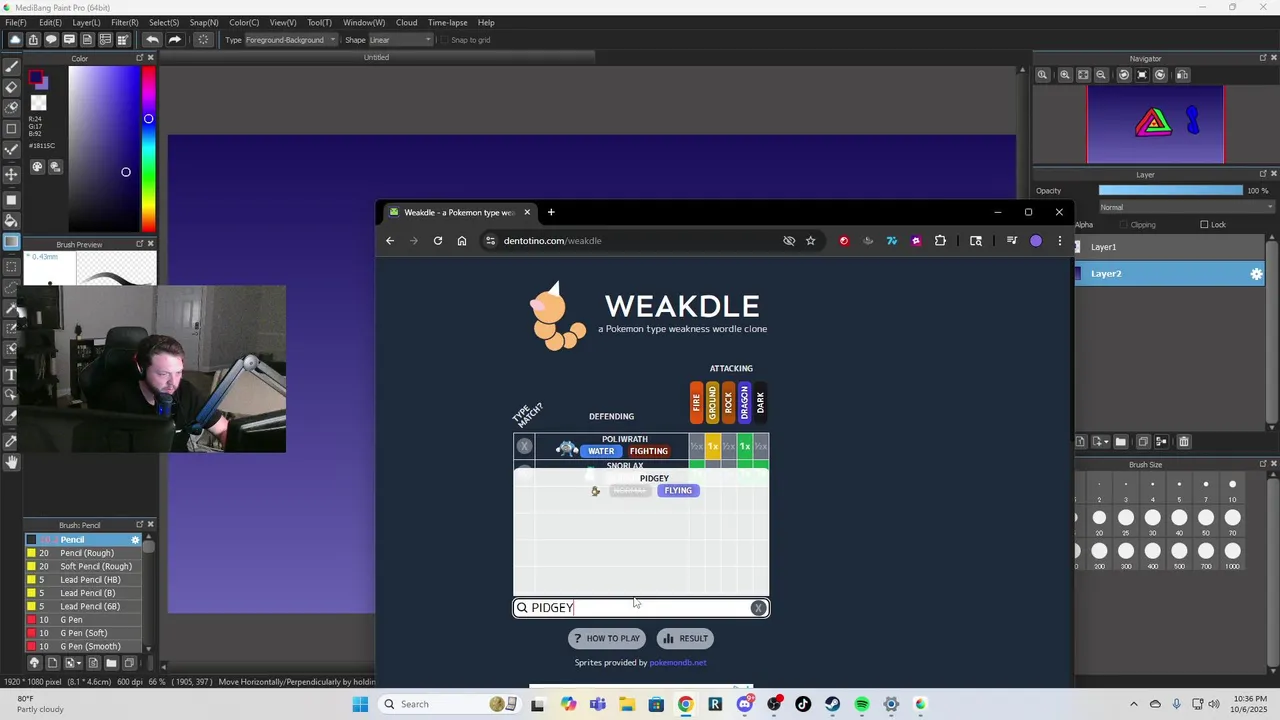Show hidden icons in the system tray

coord(1133,704)
